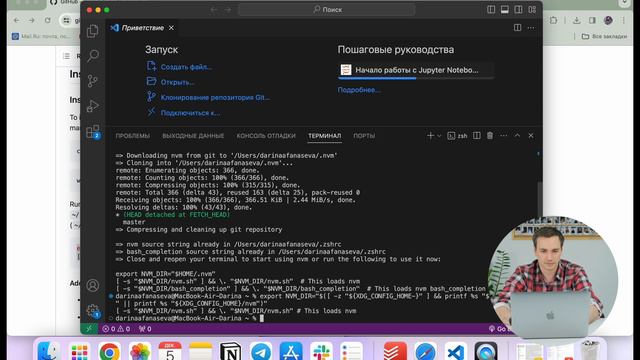Click forwarded ports status bar entry

(145, 329)
